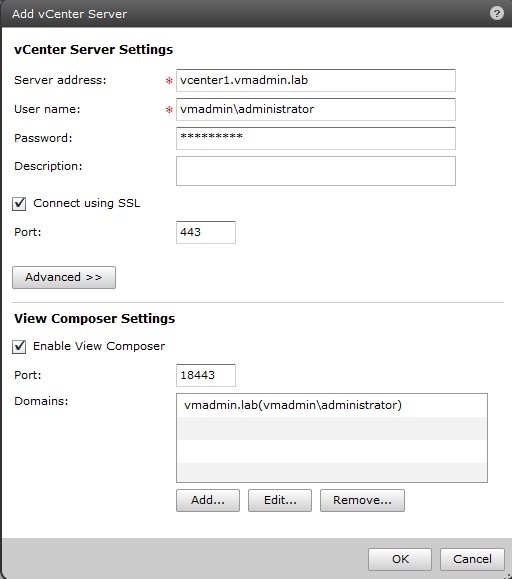Click the Connect using SSL label
This screenshot has width=512, height=579.
click(87, 203)
